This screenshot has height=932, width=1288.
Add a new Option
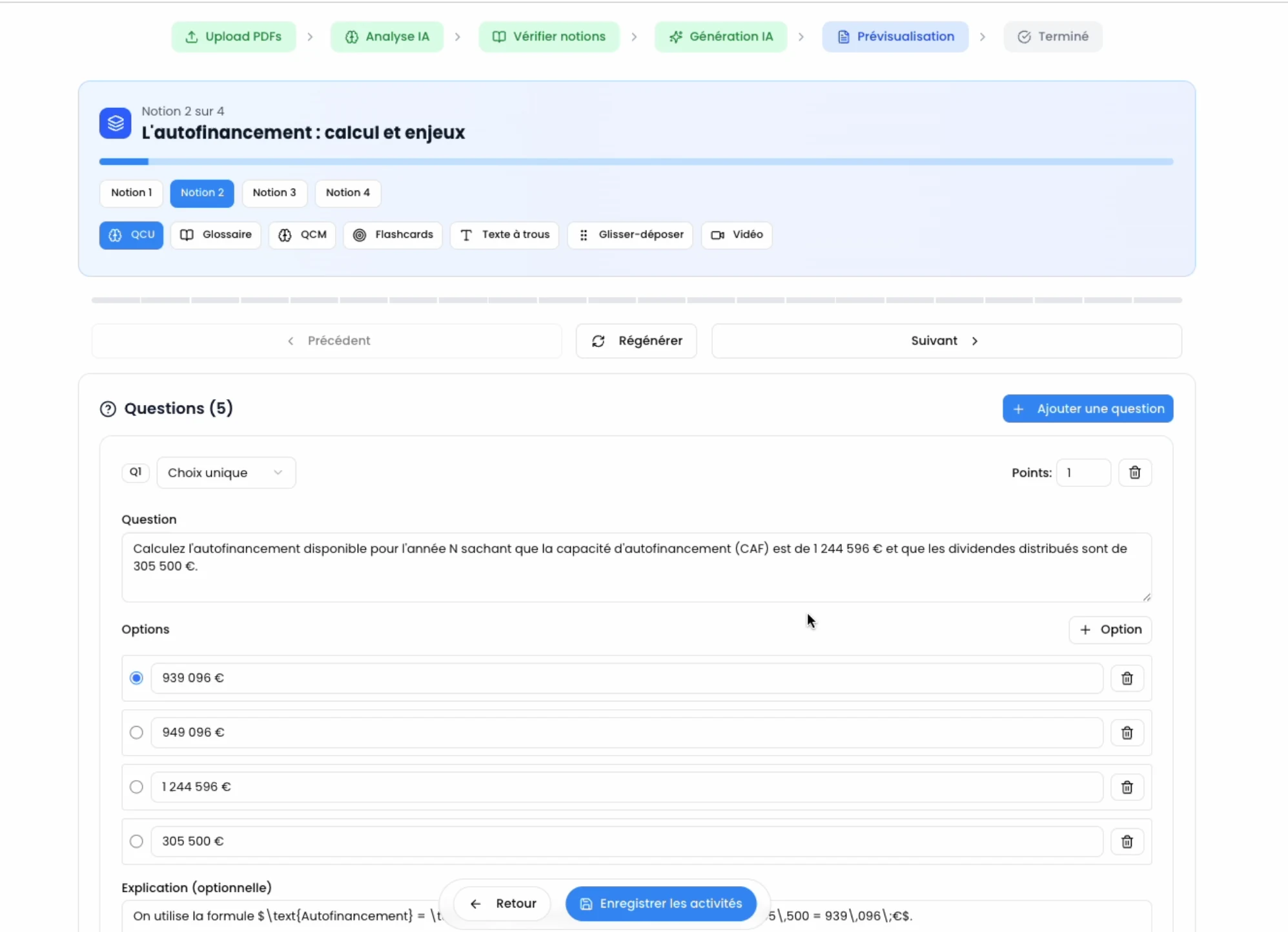pos(1110,630)
